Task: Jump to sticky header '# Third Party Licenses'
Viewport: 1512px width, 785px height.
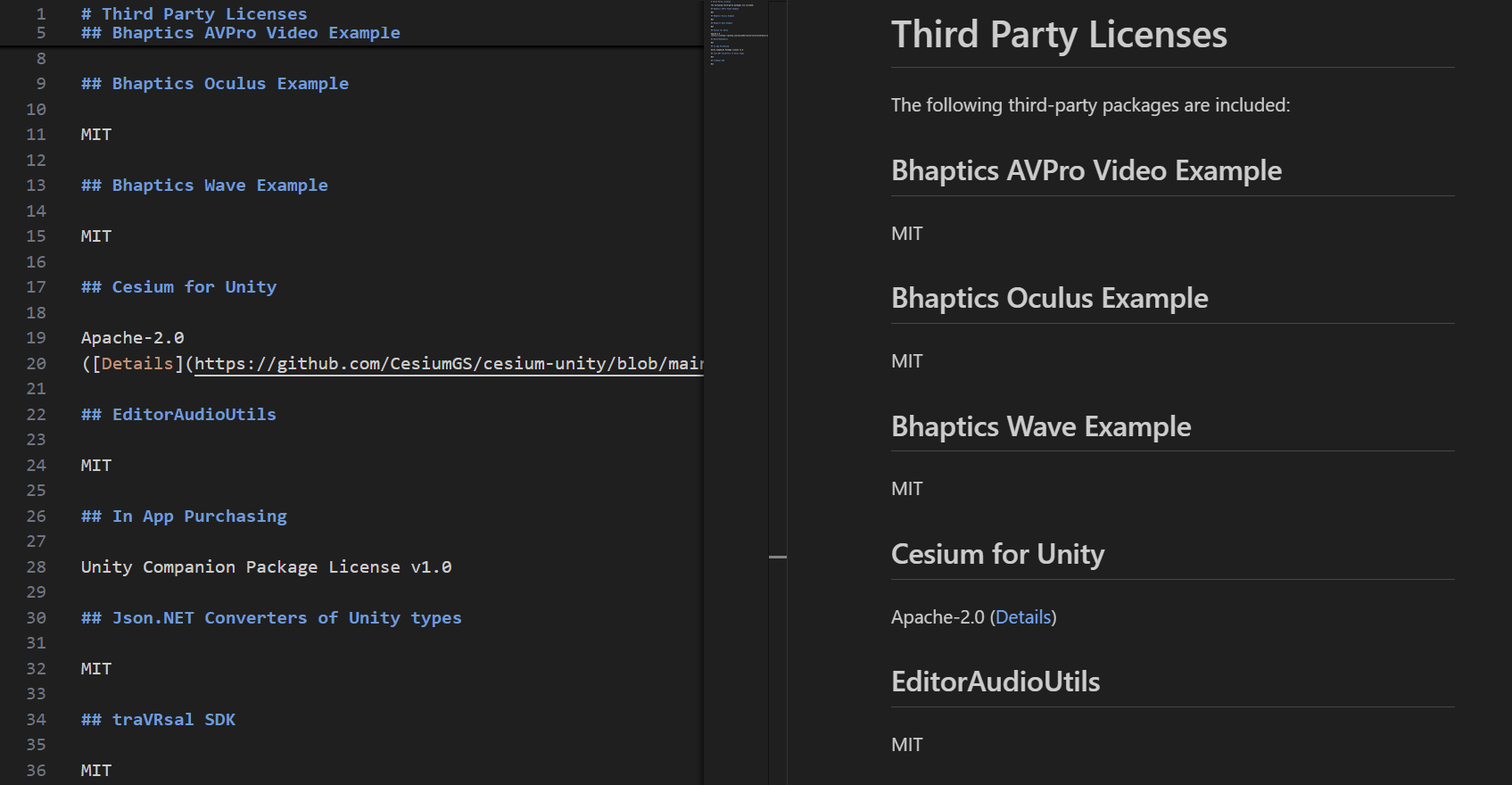Action: [194, 14]
